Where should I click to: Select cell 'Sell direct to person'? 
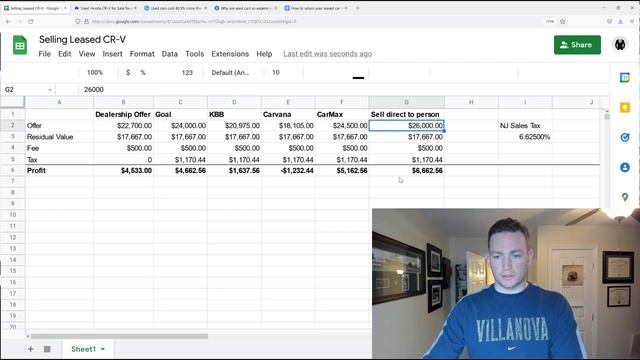pyautogui.click(x=407, y=114)
